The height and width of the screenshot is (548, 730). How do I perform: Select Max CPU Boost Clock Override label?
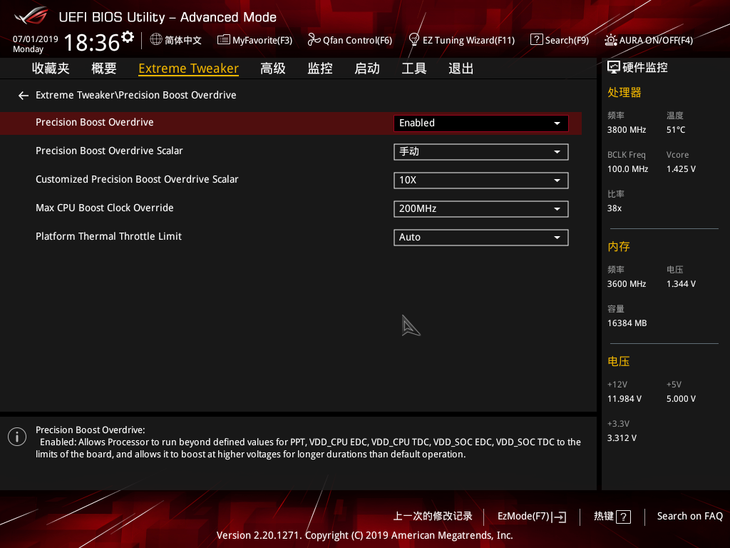[104, 208]
